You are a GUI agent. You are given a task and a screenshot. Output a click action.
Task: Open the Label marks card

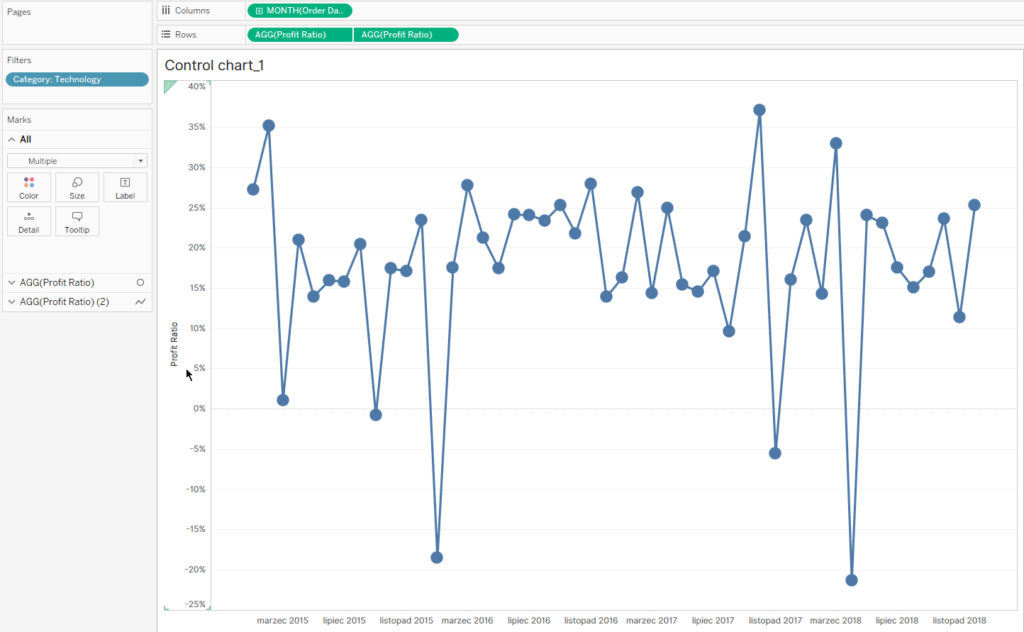(x=125, y=187)
